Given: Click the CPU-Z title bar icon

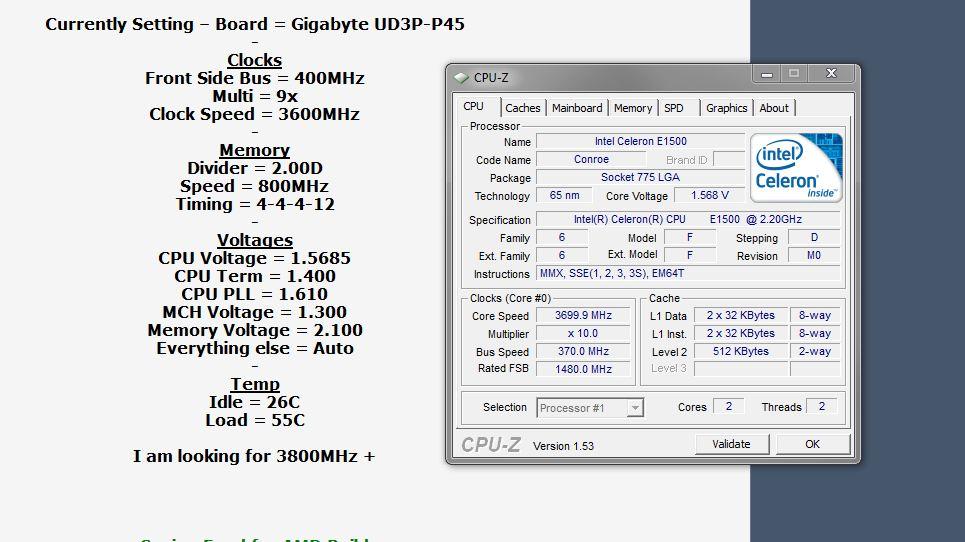Looking at the screenshot, I should point(461,78).
